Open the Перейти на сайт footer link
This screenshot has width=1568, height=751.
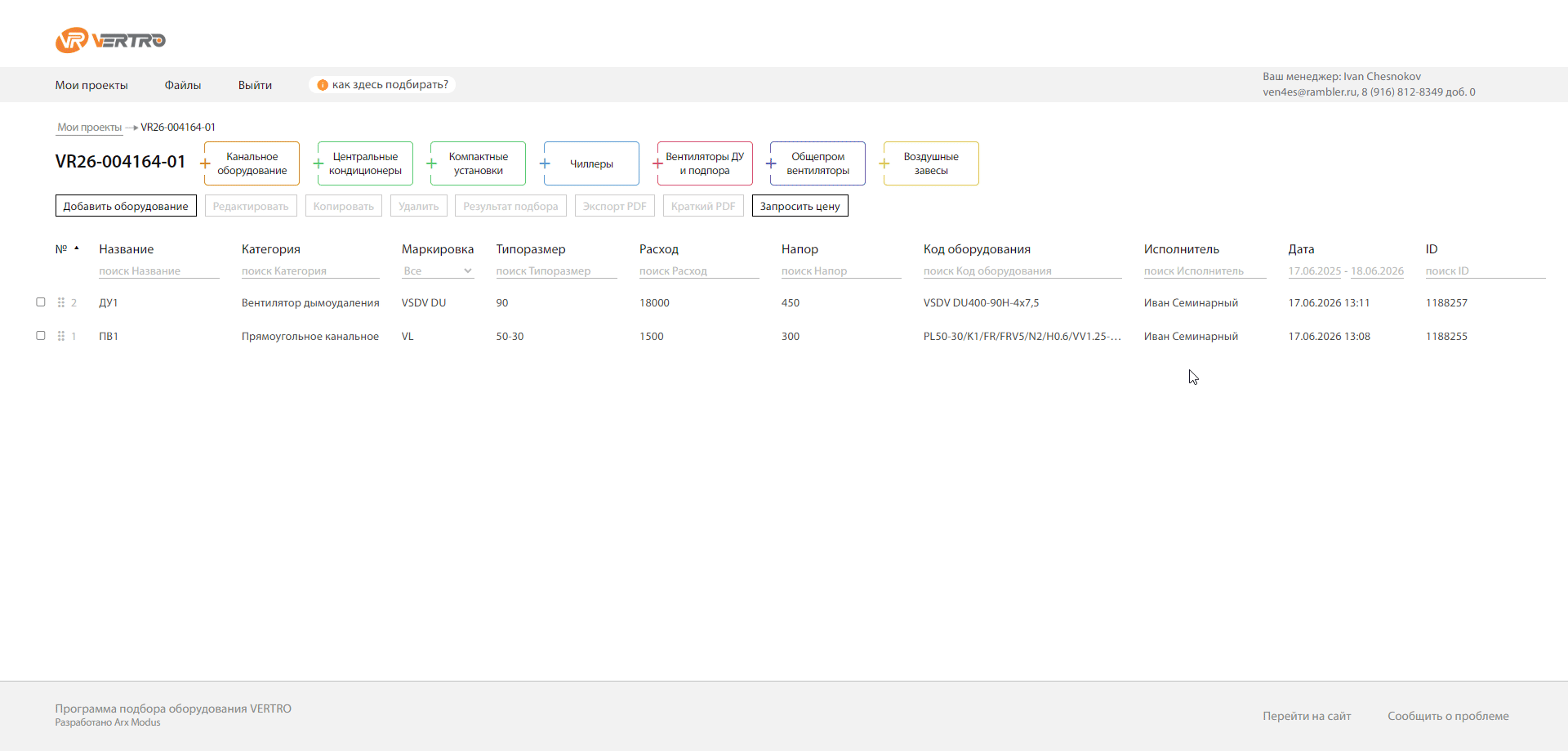tap(1307, 716)
